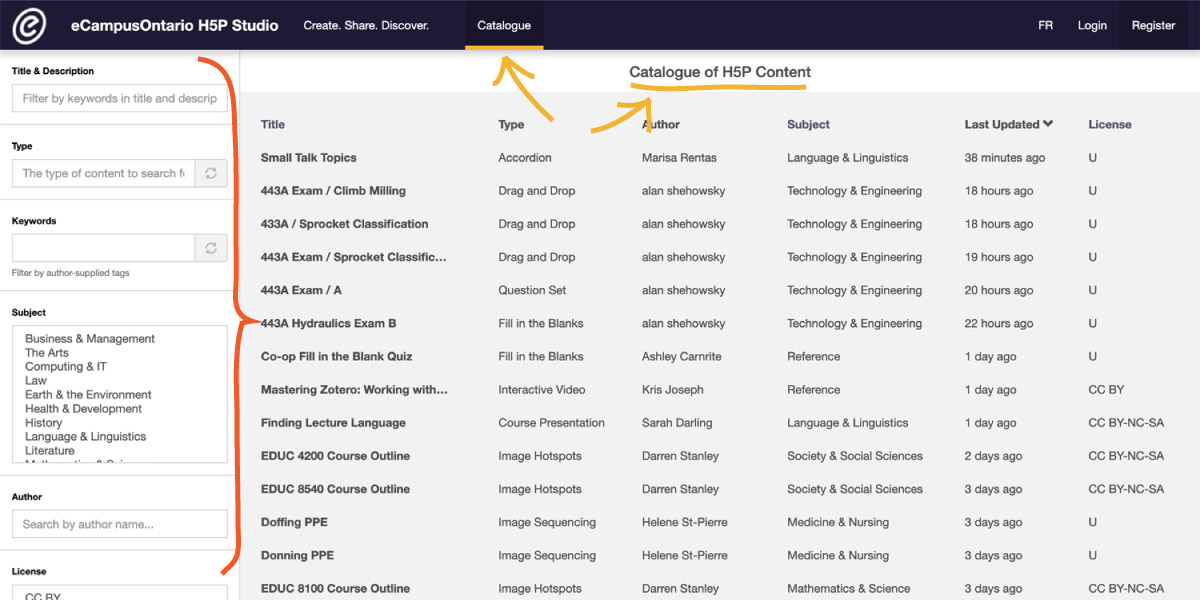
Task: Switch to the Catalogue tab
Action: coord(504,25)
